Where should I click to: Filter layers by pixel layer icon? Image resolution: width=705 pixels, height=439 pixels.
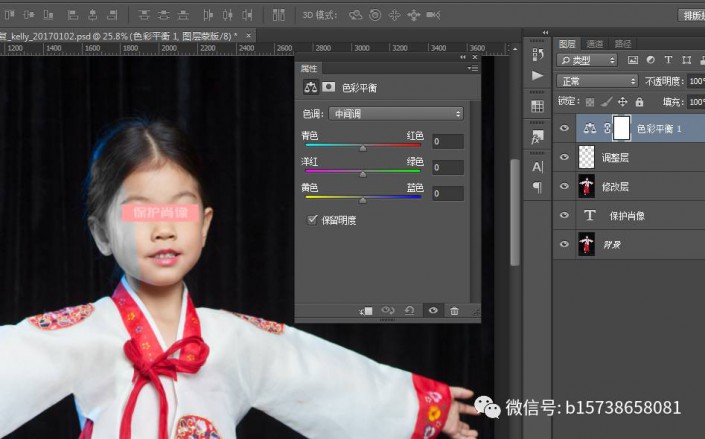(x=633, y=60)
